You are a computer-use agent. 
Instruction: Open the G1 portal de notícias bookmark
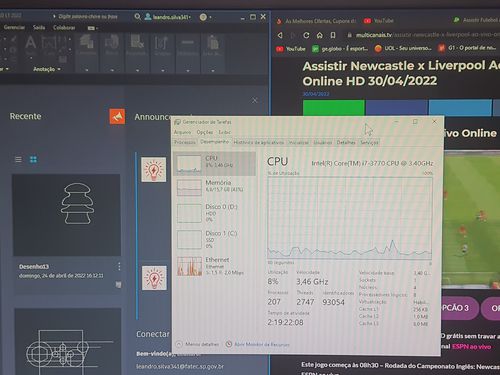pyautogui.click(x=467, y=48)
